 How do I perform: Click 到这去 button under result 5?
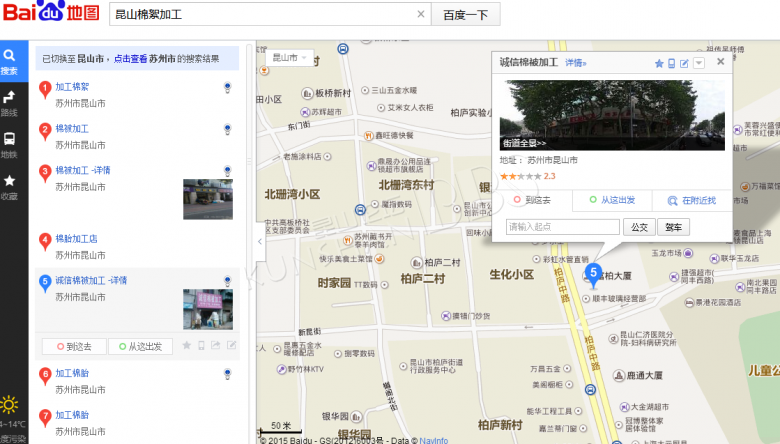[x=74, y=347]
